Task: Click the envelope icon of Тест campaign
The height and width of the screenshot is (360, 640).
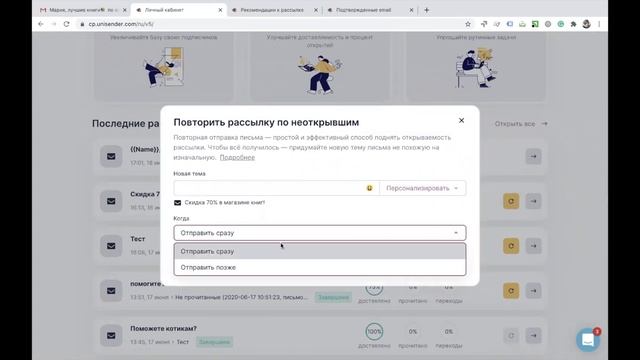Action: pos(111,246)
